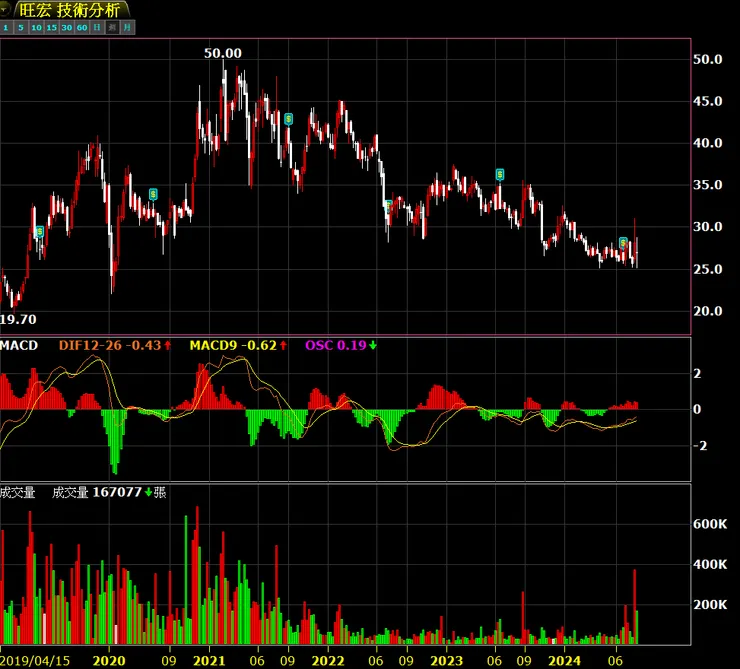Click the 50.00 high price label
This screenshot has width=740, height=669.
click(x=223, y=53)
